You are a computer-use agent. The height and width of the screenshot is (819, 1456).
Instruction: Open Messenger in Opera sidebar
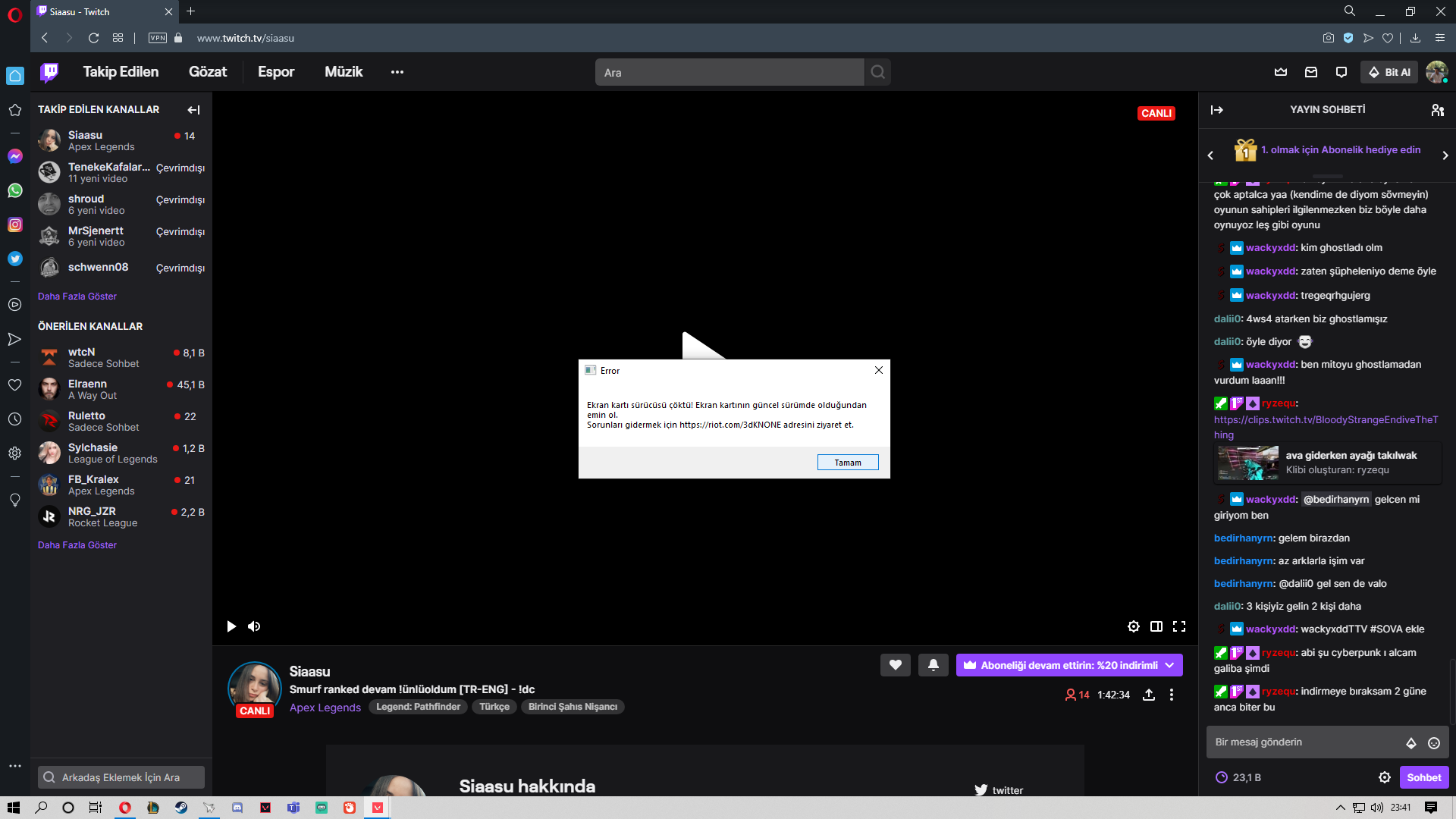[15, 156]
